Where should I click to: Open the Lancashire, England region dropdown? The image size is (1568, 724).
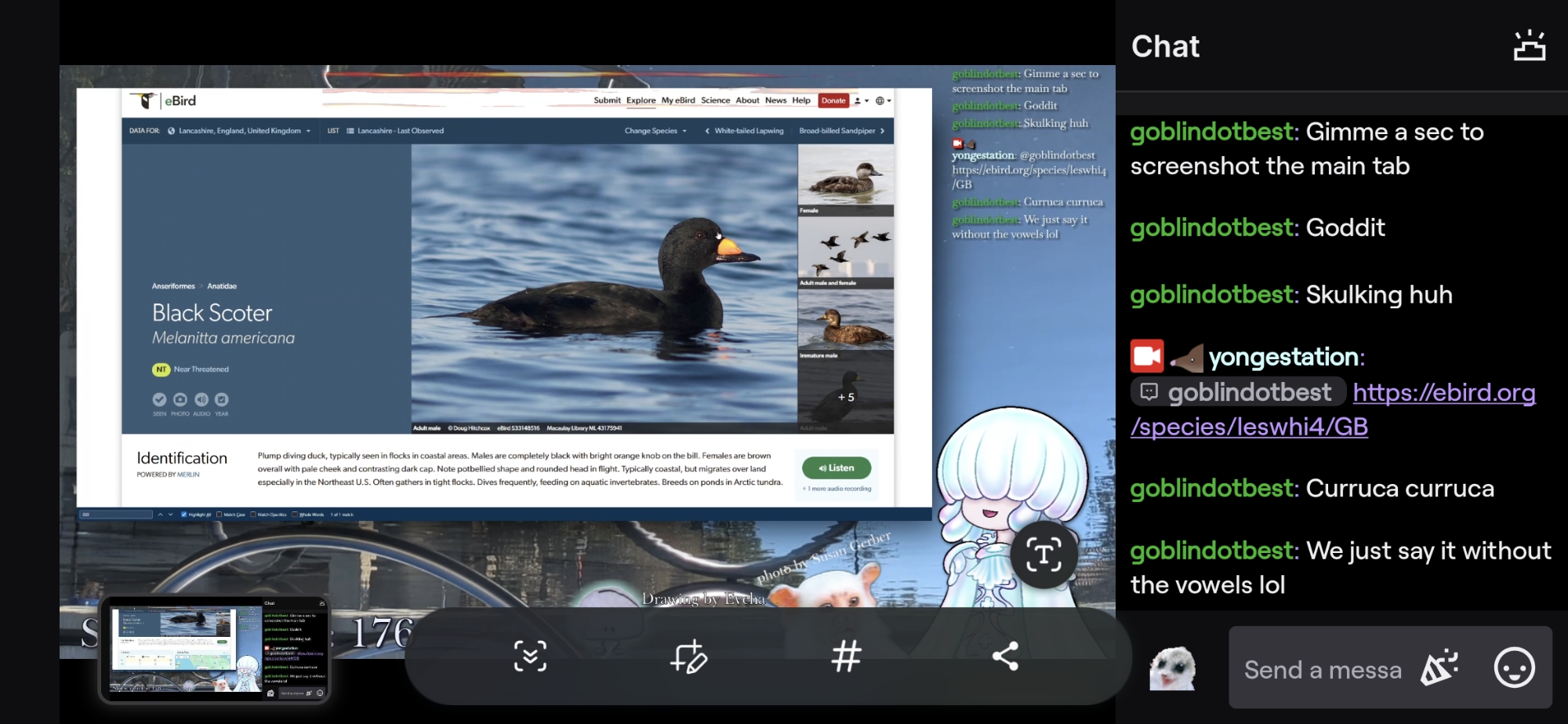(239, 131)
